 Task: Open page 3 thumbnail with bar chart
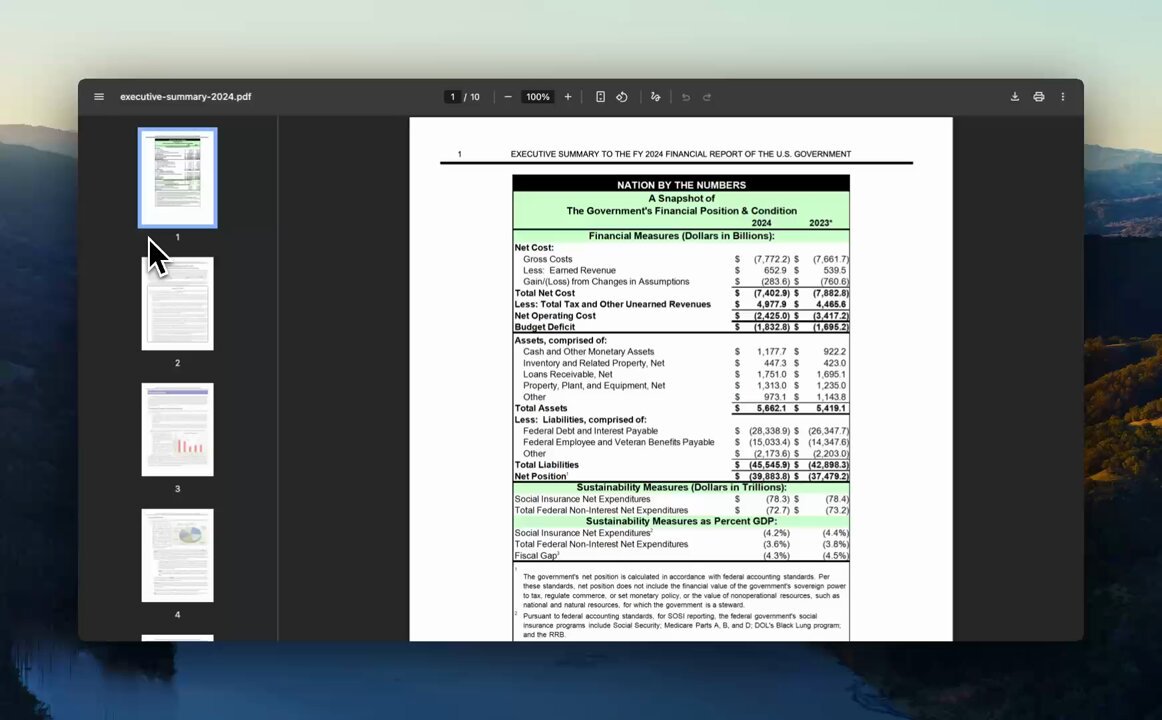[x=177, y=429]
